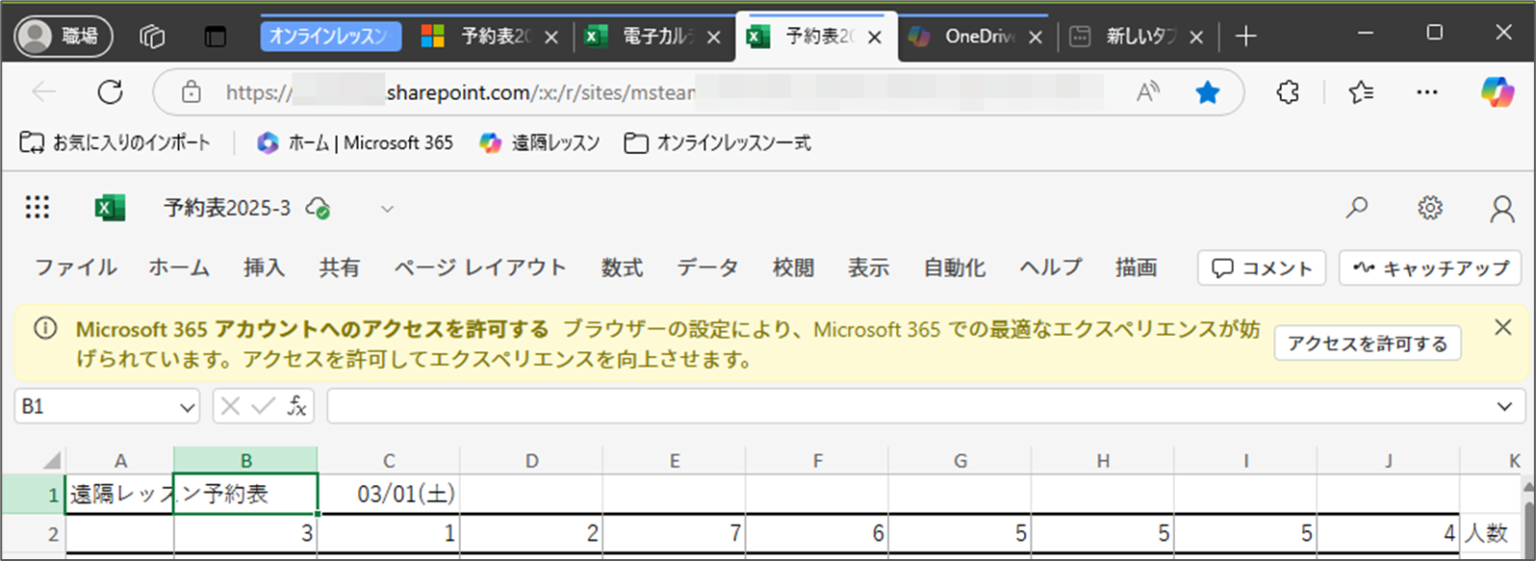Click the site lock icon in address bar

tap(191, 93)
